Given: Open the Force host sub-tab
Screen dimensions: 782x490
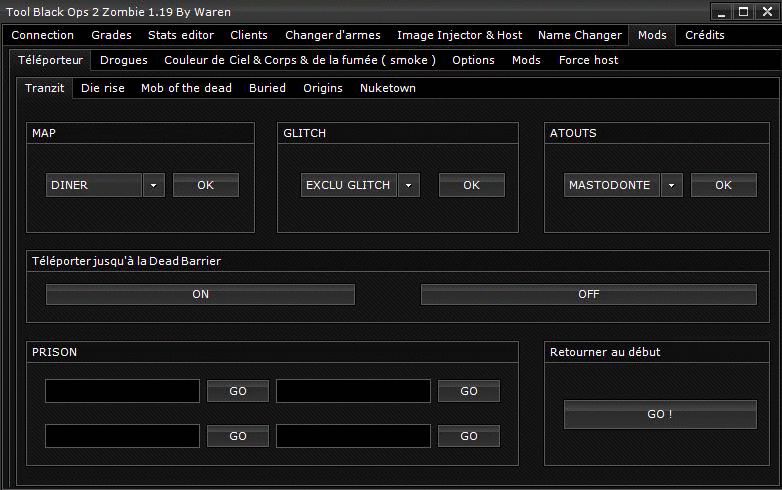Looking at the screenshot, I should tap(588, 60).
